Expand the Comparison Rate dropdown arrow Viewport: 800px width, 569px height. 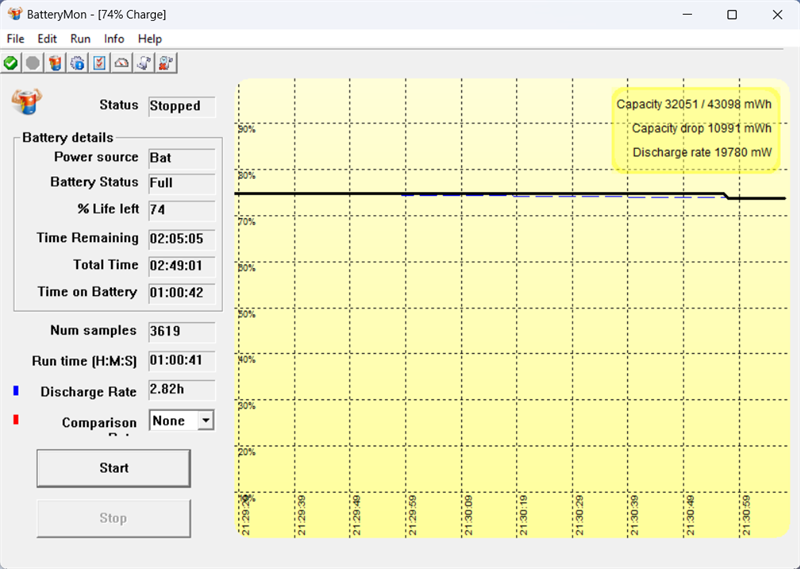coord(206,420)
